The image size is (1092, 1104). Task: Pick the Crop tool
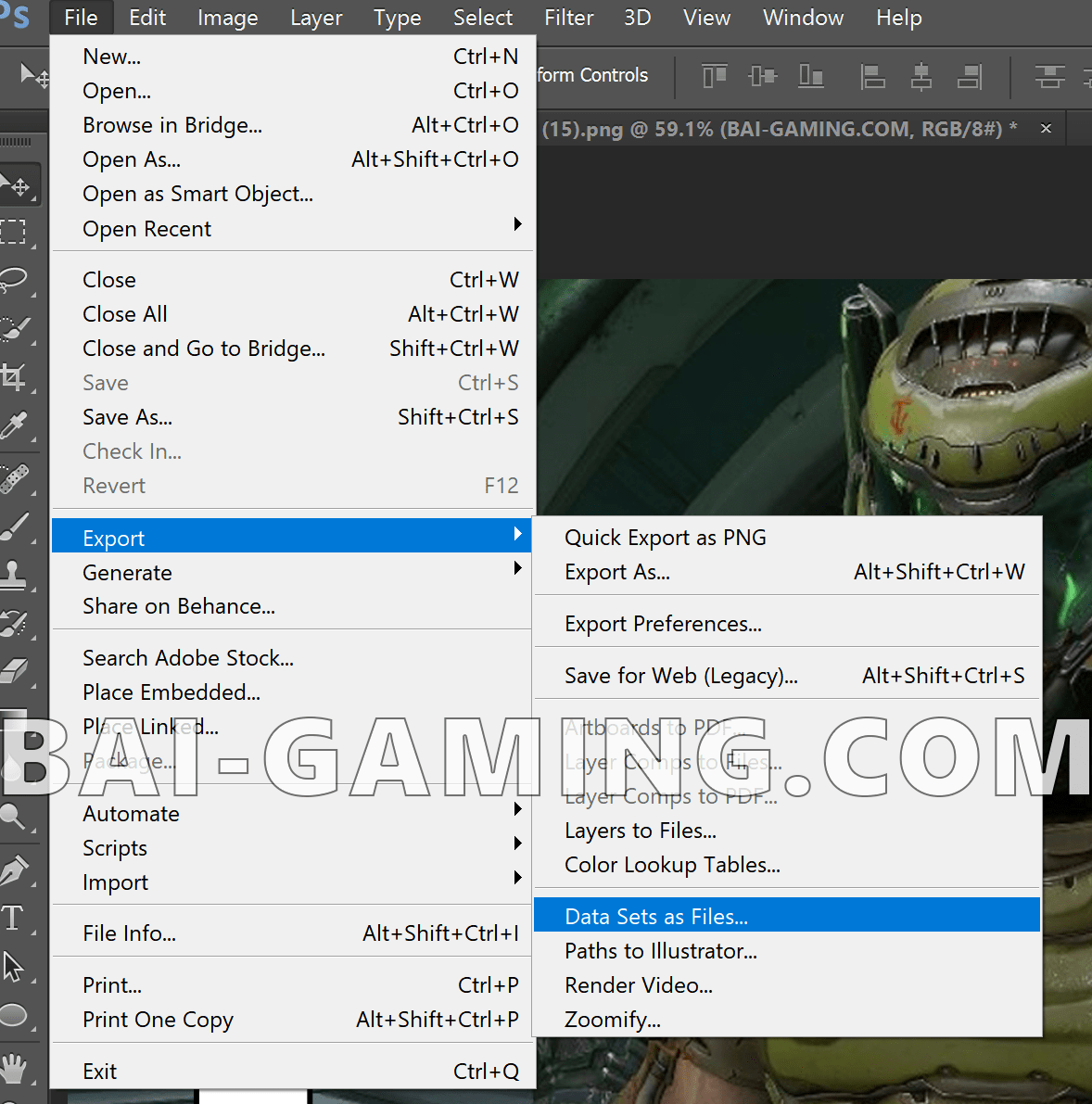(14, 376)
